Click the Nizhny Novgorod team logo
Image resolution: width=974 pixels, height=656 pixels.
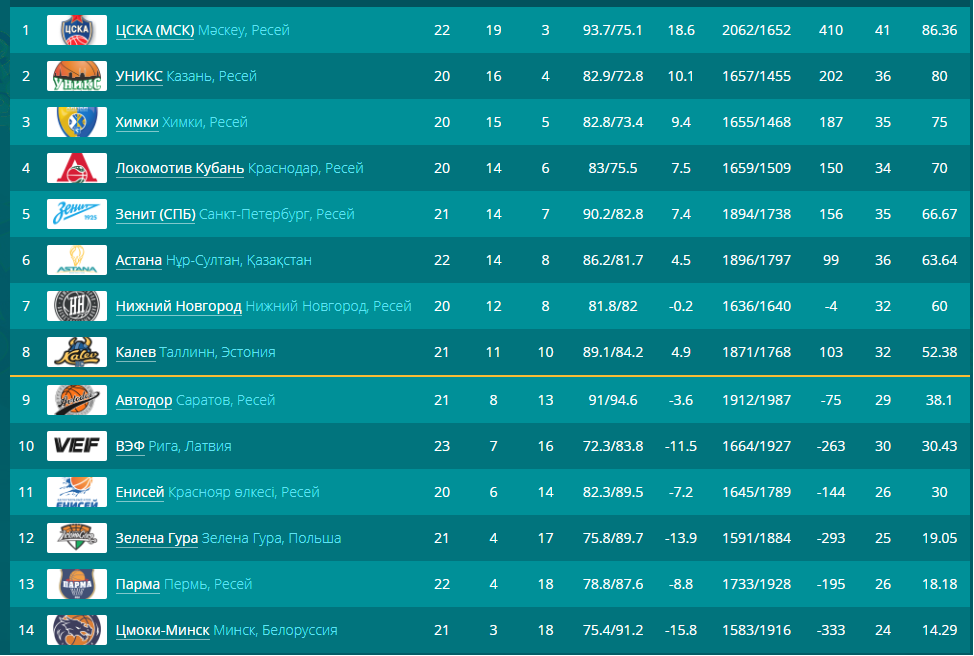(x=77, y=306)
